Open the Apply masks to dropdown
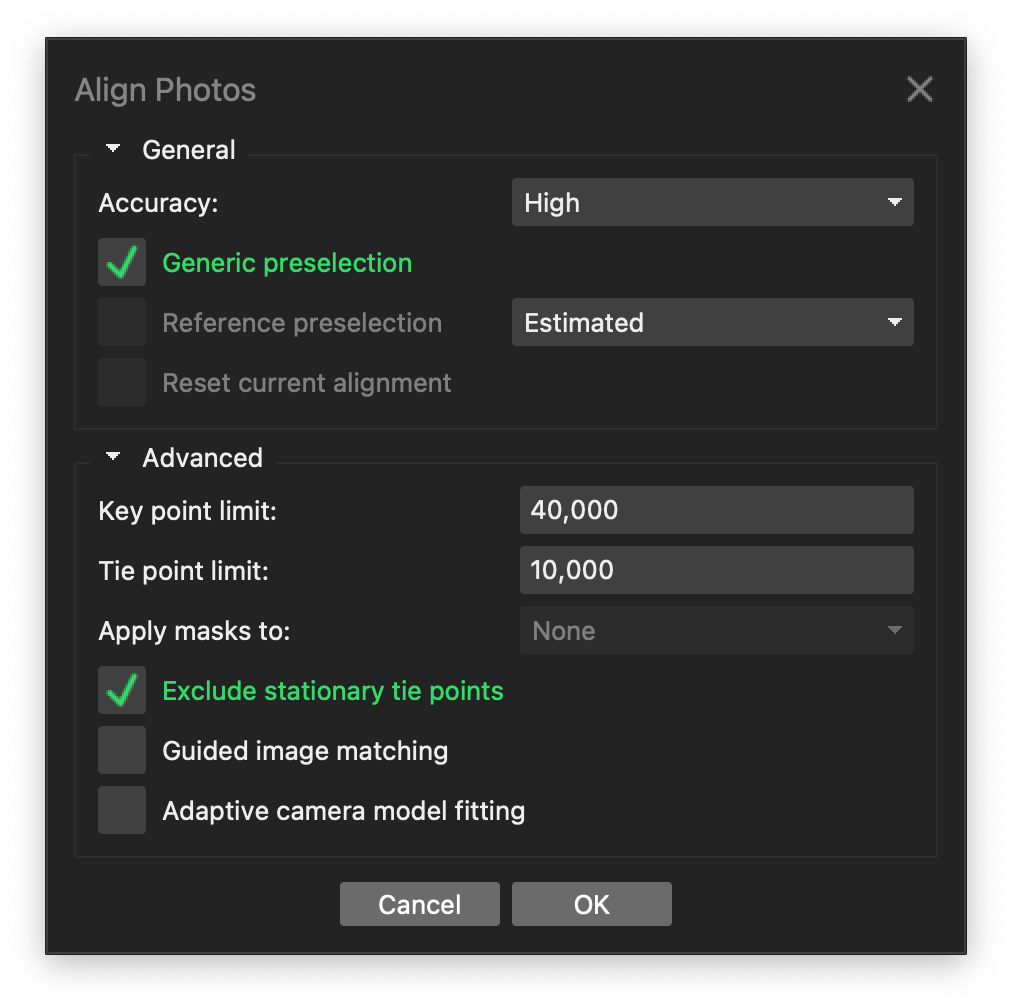The height and width of the screenshot is (1008, 1012). point(716,630)
